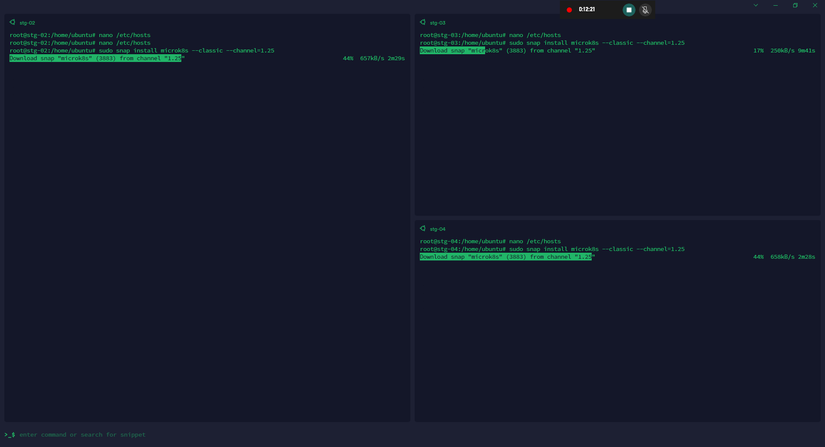The image size is (825, 447).
Task: Click the nano /etc/hosts line in stg-03
Action: click(490, 35)
